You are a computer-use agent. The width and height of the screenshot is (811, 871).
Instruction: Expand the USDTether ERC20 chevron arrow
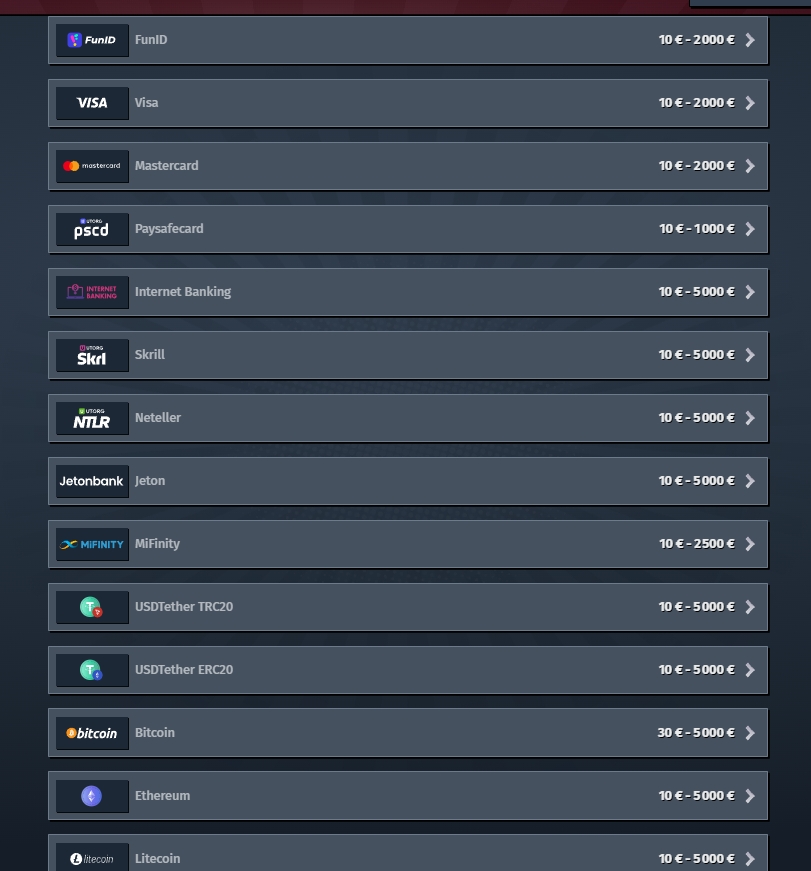click(x=750, y=670)
